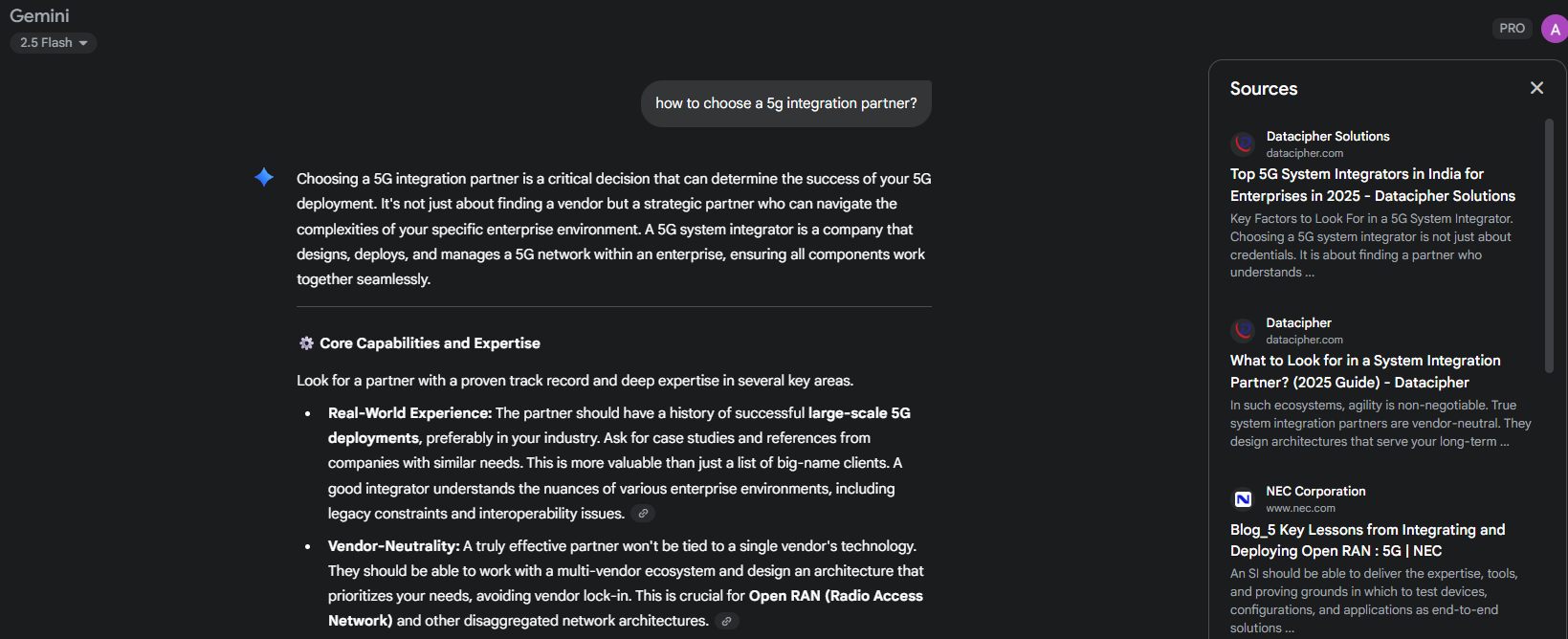Click the user prompt bubble about 5g partner
The image size is (1568, 639).
click(x=785, y=103)
